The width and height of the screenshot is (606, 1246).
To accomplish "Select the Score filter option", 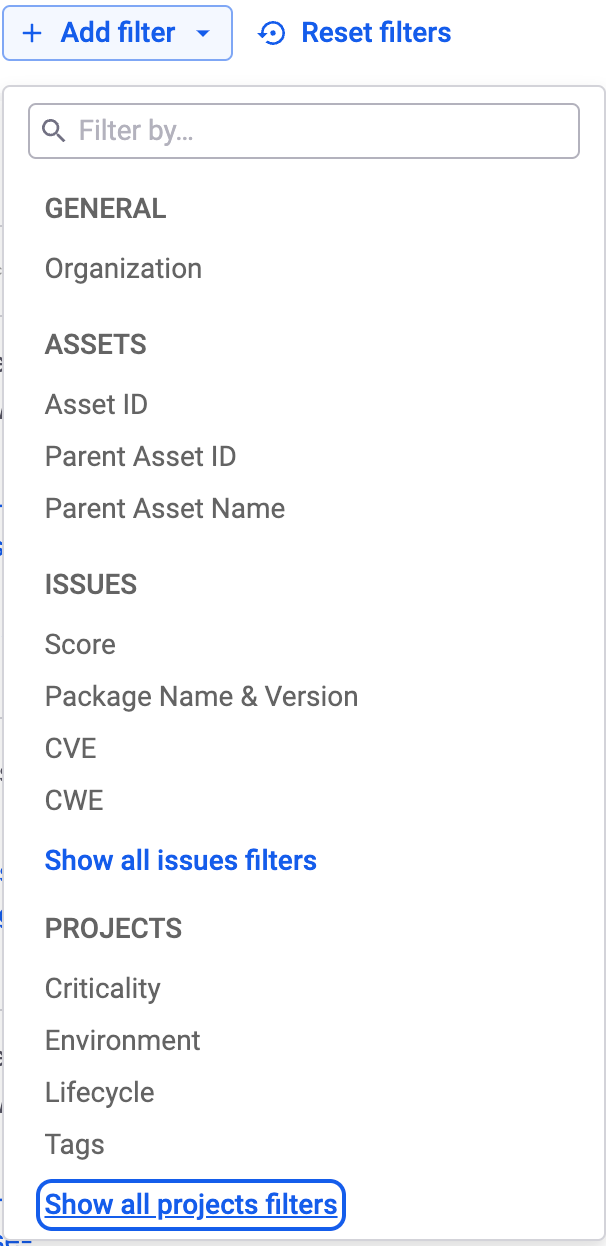I will 80,644.
